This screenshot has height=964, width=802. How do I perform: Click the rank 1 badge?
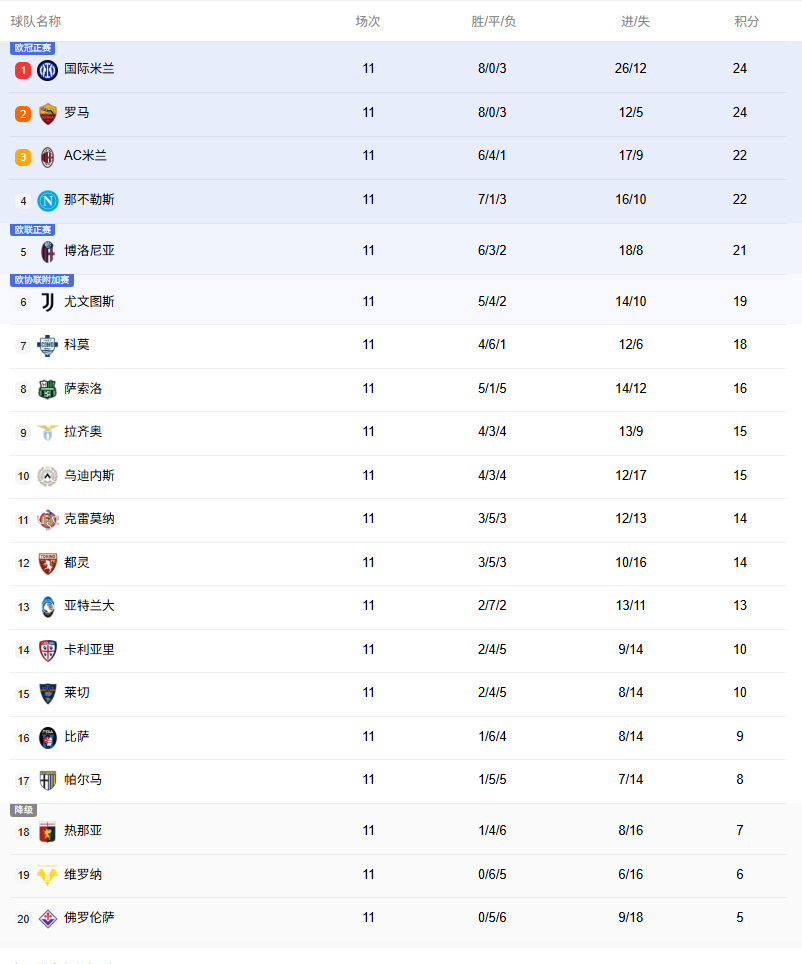23,70
